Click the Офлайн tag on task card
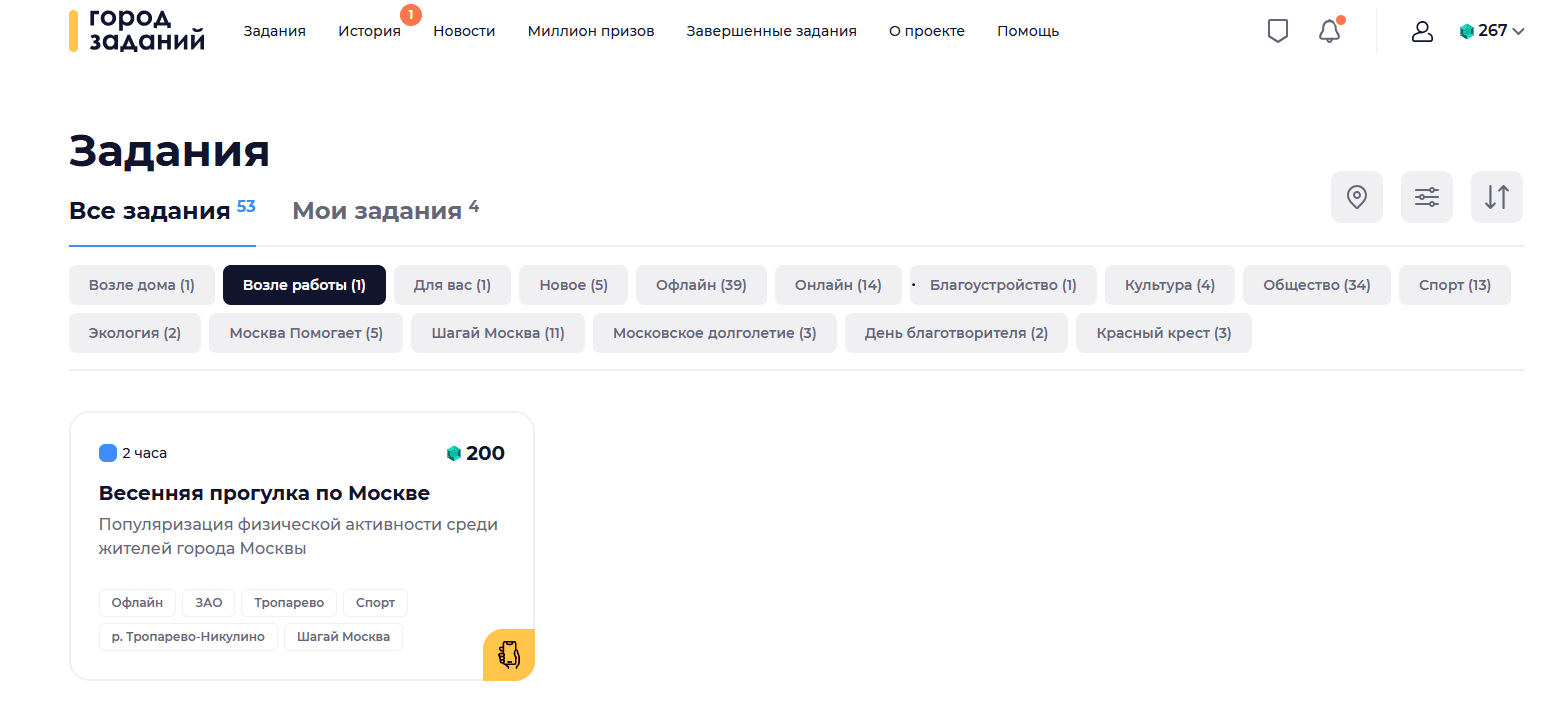Screen dimensions: 1567x719 pos(137,603)
